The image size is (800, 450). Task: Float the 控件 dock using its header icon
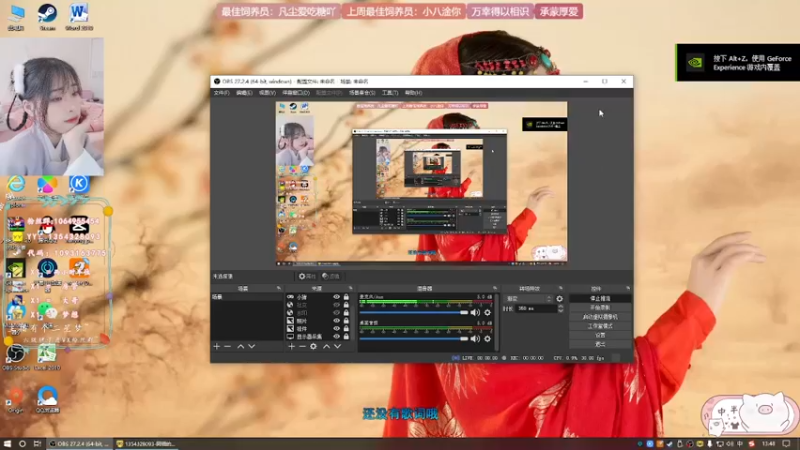628,288
